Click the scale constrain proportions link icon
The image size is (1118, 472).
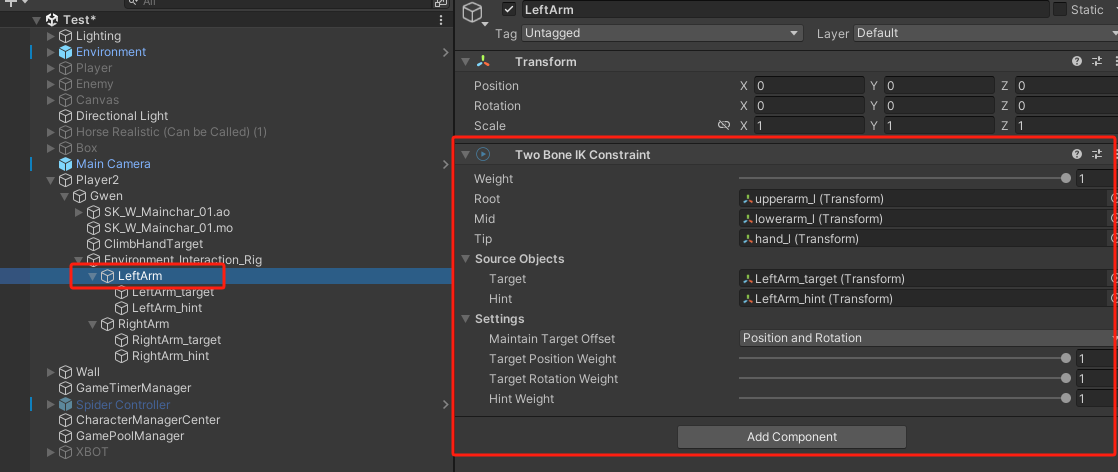(724, 126)
